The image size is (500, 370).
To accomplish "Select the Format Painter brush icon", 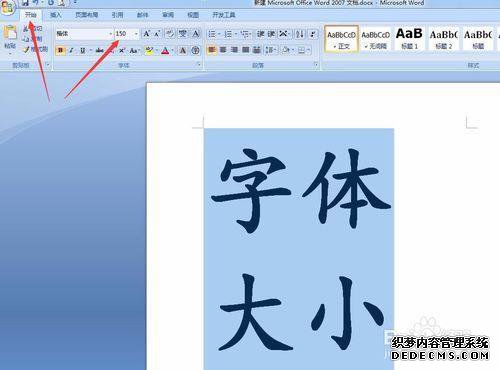I will click(x=26, y=50).
